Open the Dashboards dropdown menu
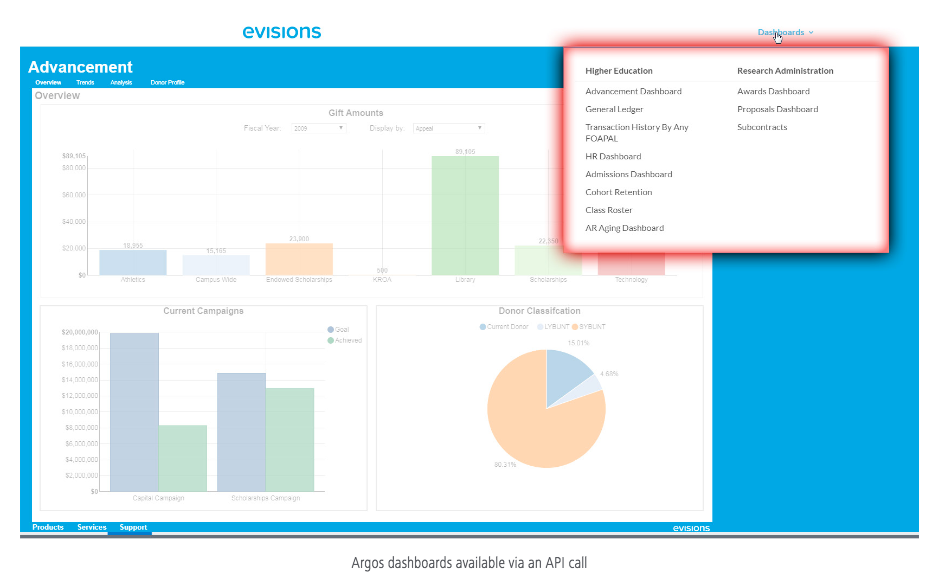The image size is (942, 586). point(785,32)
